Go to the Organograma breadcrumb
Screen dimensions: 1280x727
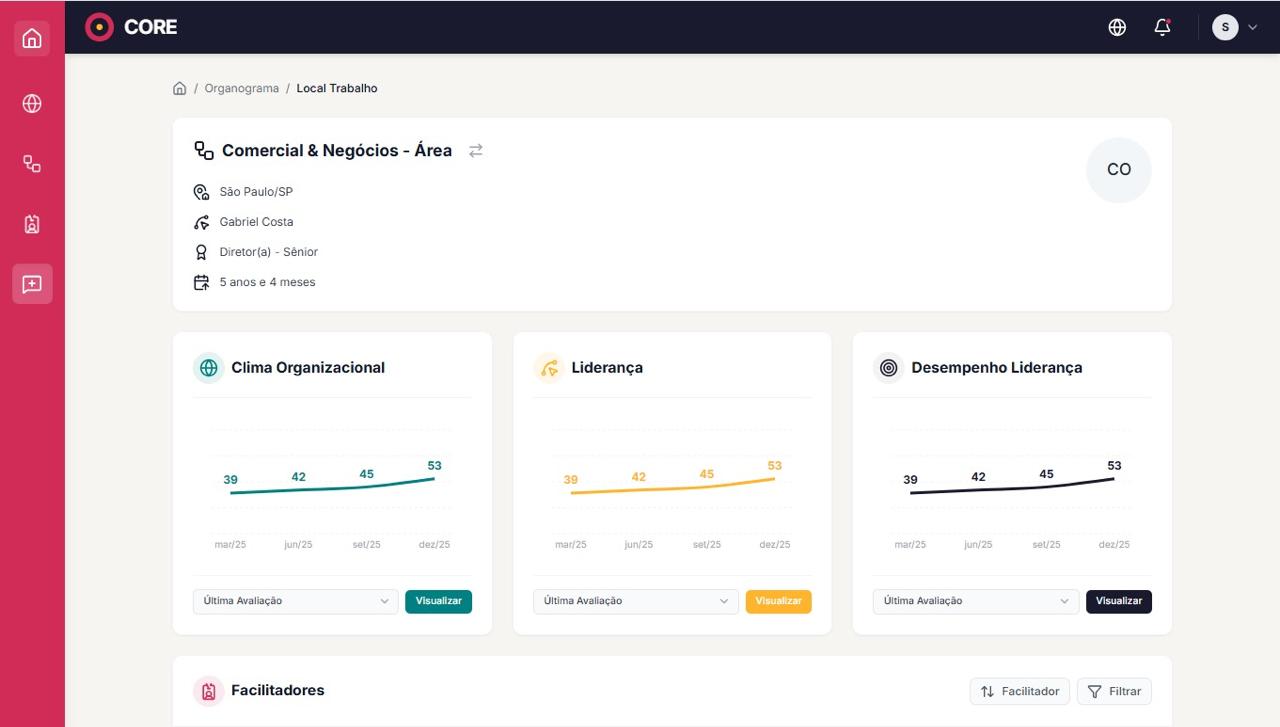click(241, 88)
